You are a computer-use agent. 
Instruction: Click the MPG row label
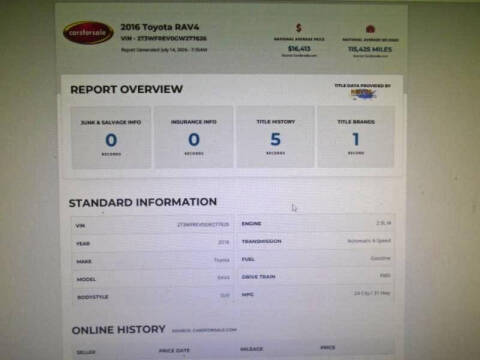pyautogui.click(x=248, y=294)
